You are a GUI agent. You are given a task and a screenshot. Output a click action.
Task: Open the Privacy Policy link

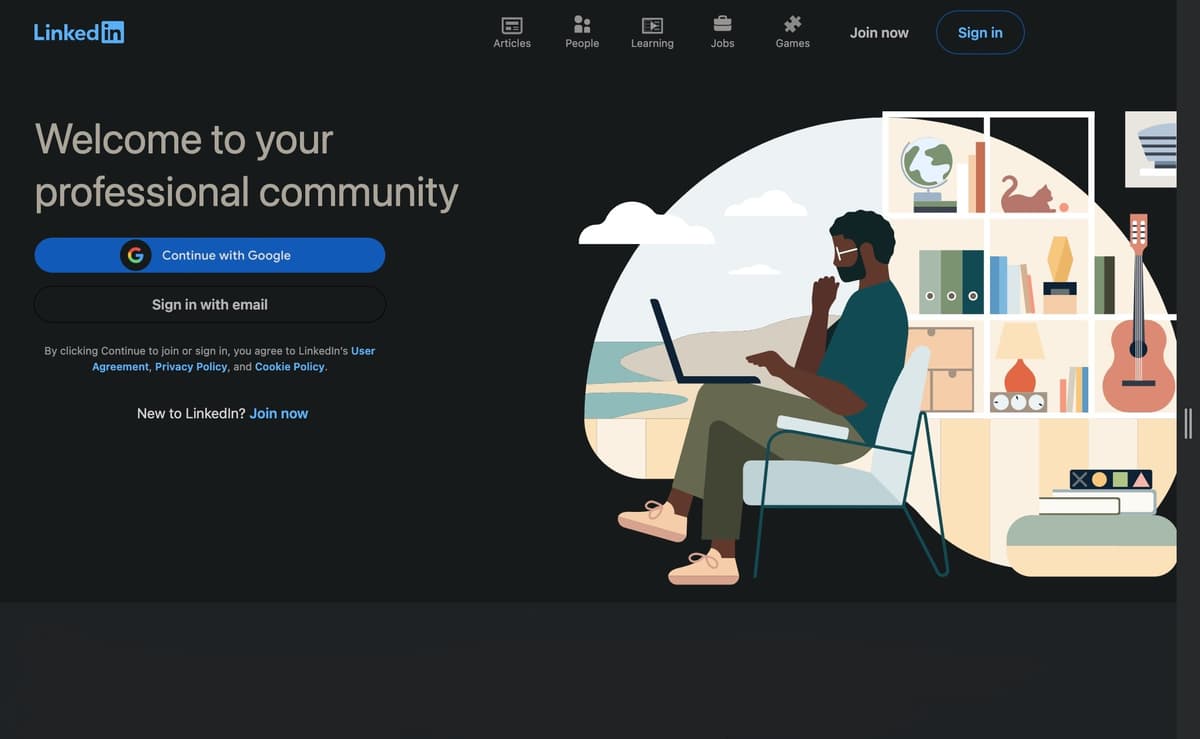[191, 367]
